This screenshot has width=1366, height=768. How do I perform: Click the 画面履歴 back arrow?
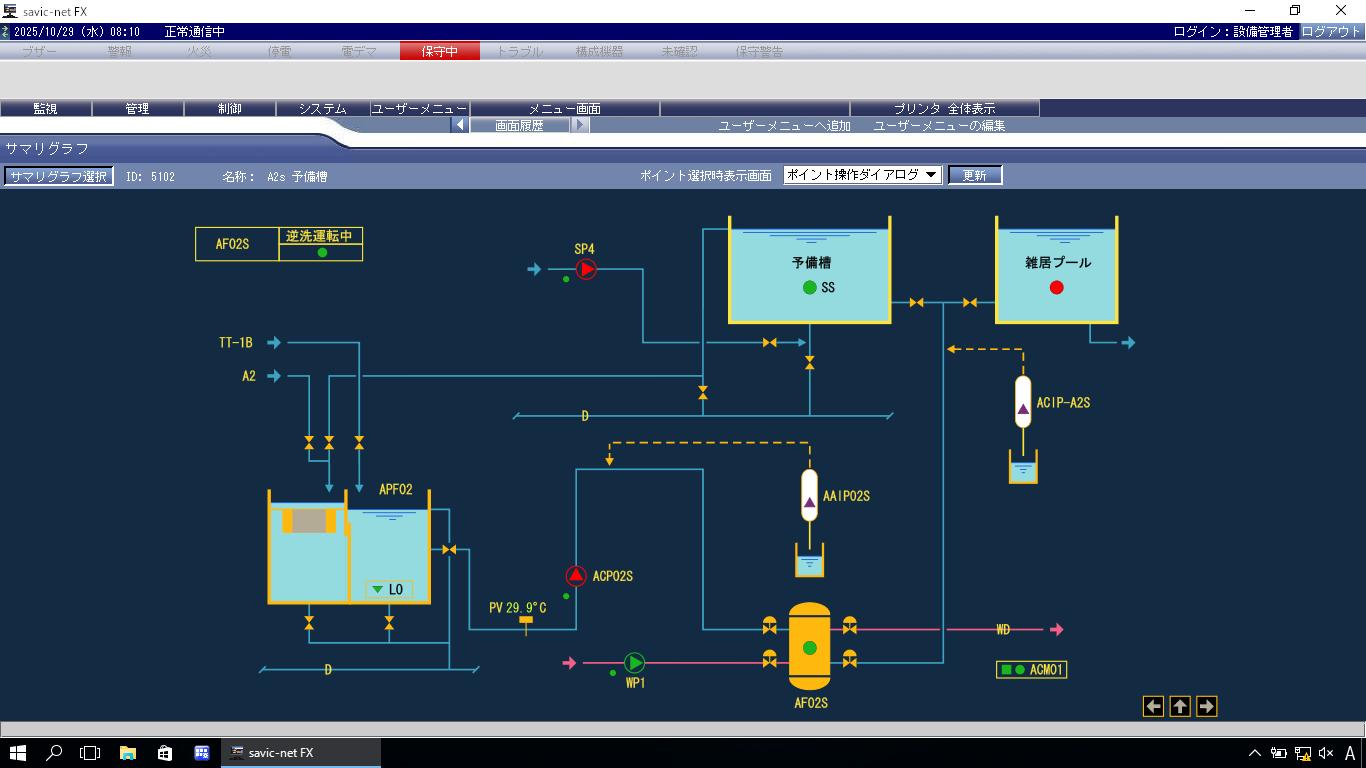[x=460, y=125]
